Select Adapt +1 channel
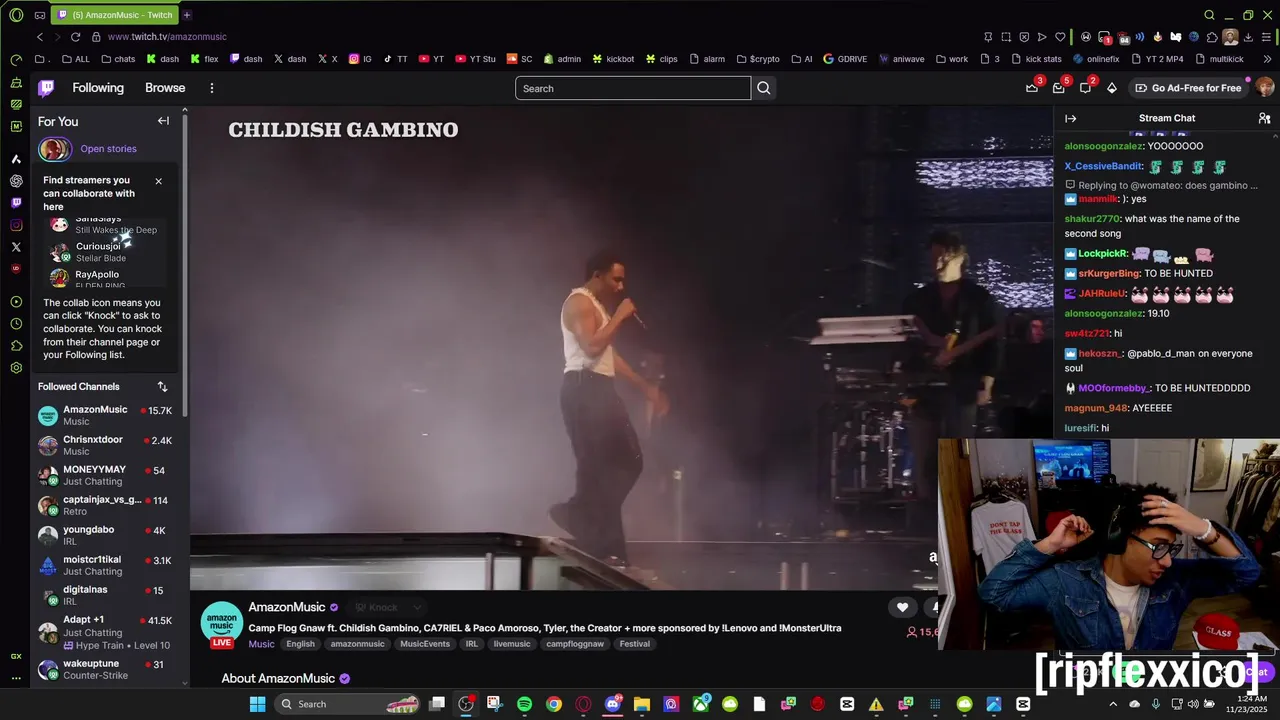 point(108,632)
